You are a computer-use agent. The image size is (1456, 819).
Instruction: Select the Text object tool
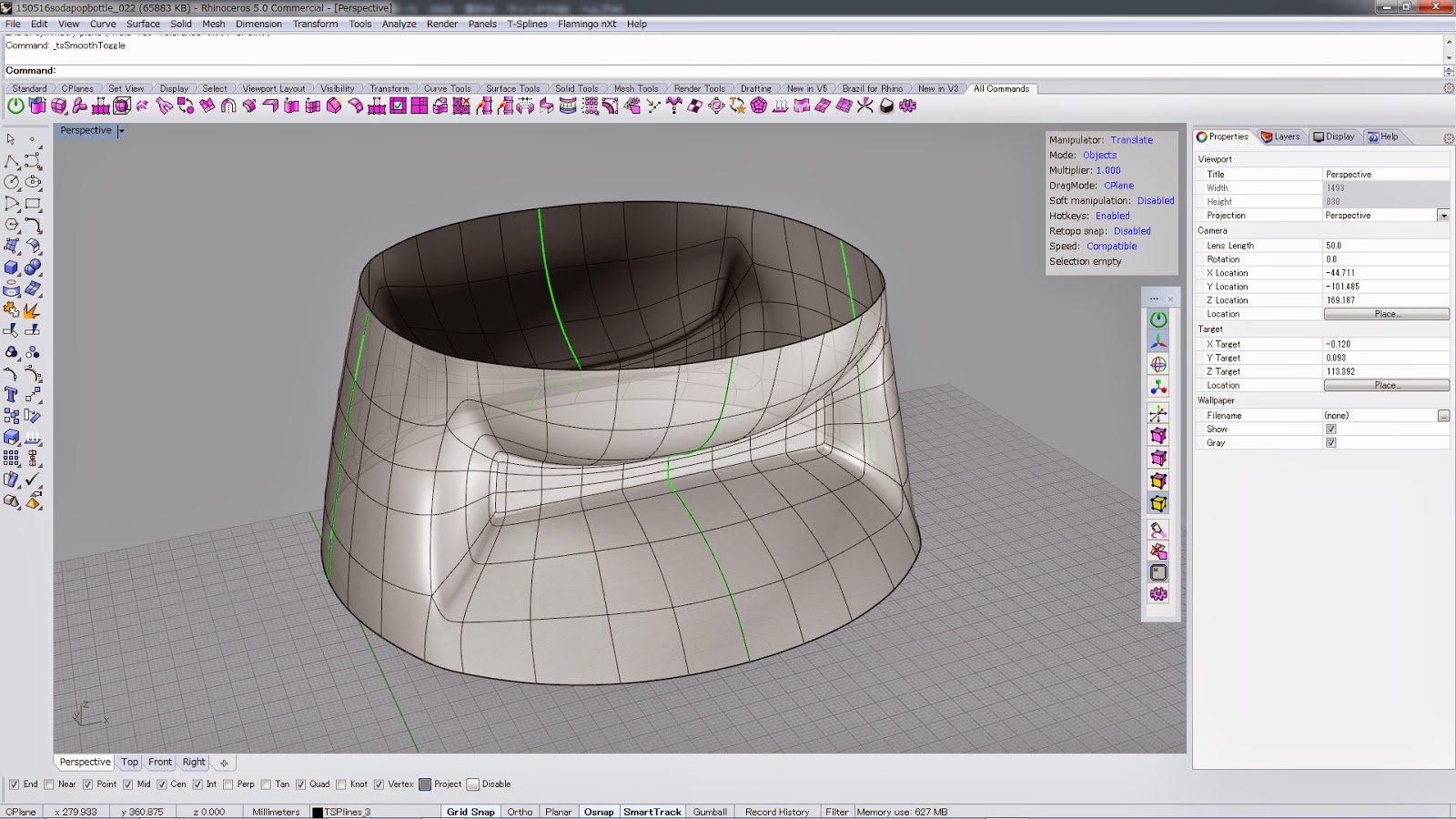click(12, 394)
